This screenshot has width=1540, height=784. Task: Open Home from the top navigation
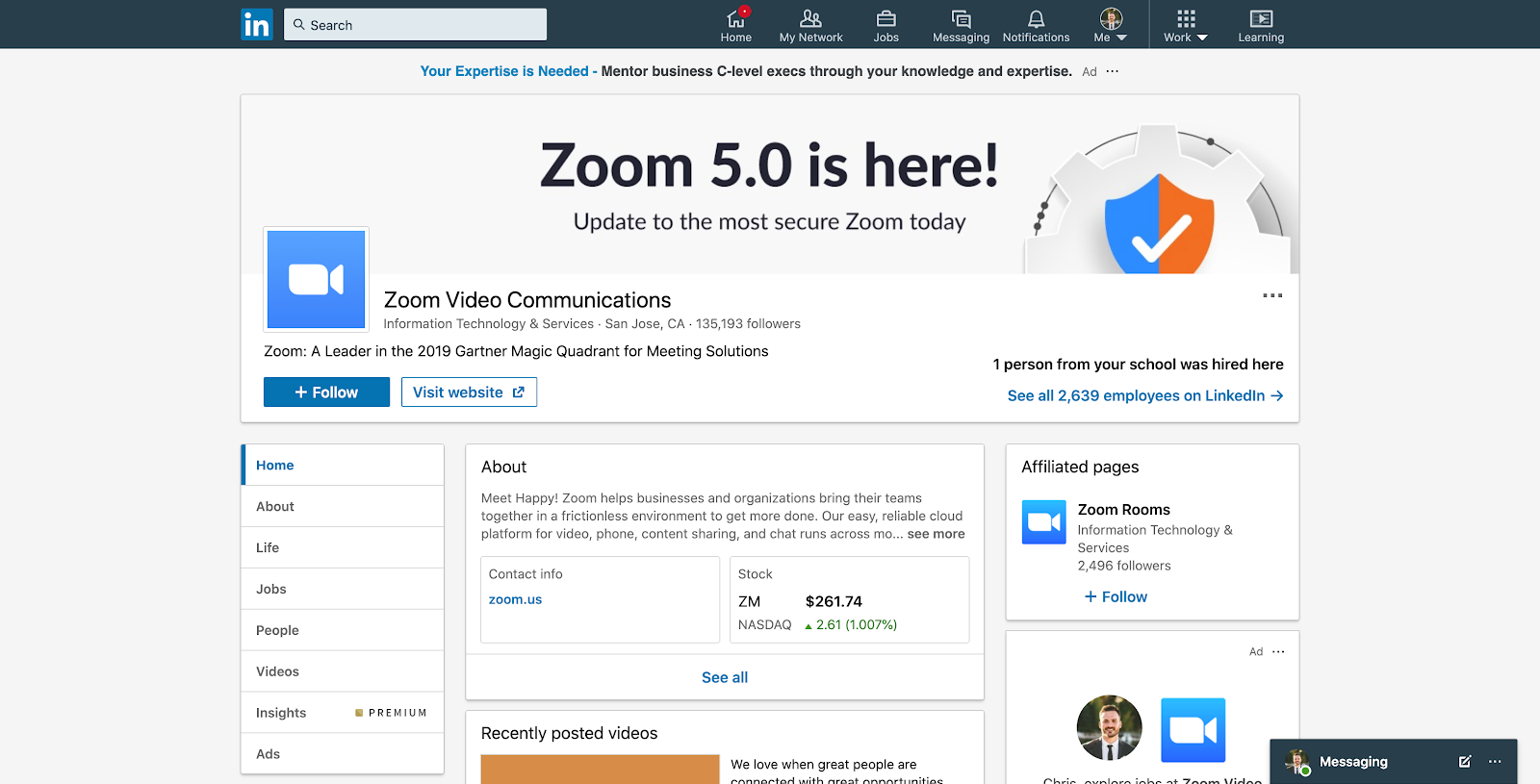click(x=735, y=25)
